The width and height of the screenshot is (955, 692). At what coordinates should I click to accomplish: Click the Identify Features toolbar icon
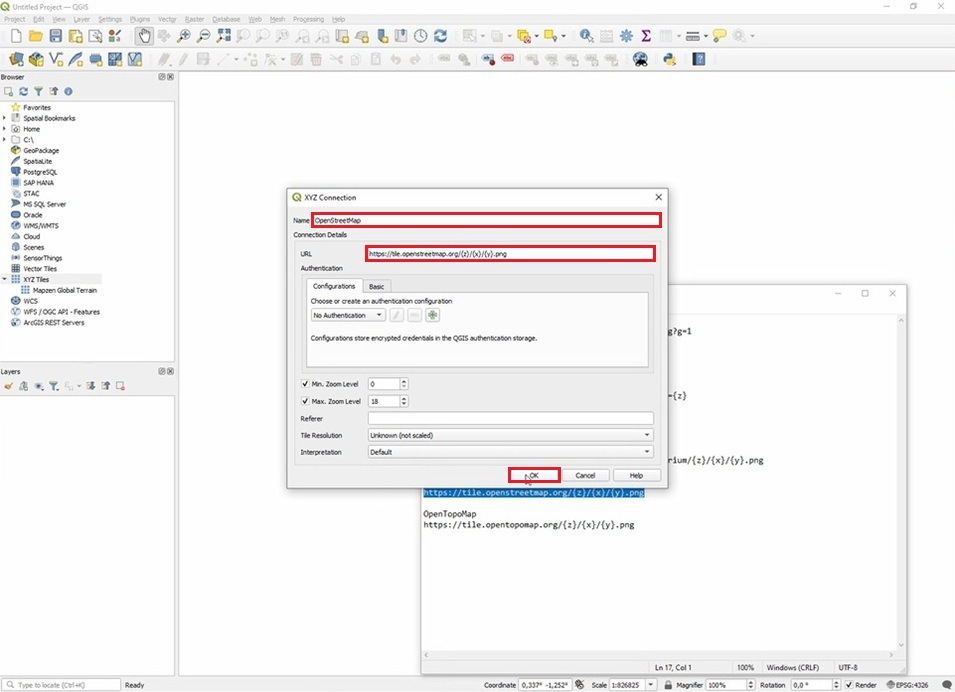tap(586, 36)
